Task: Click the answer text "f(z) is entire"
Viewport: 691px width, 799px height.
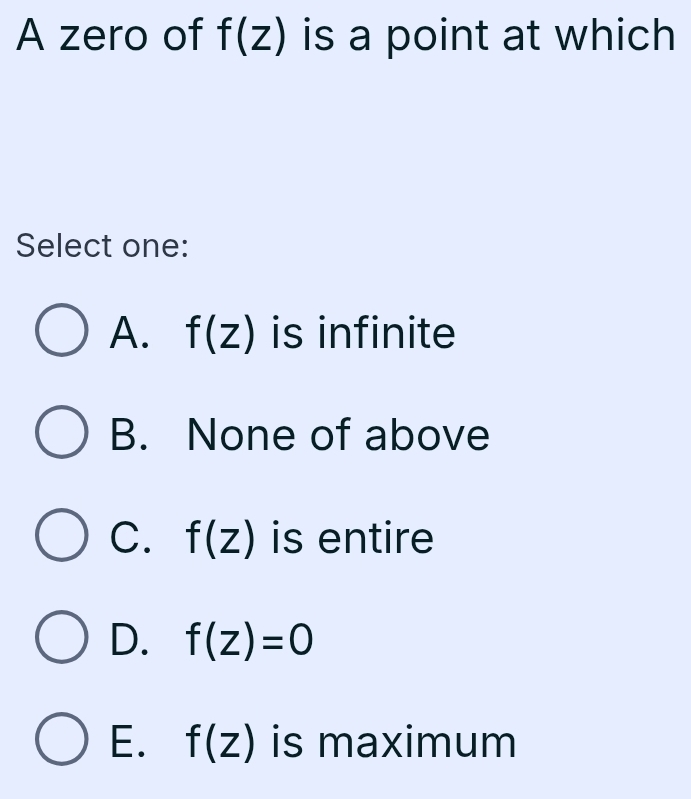Action: click(310, 538)
